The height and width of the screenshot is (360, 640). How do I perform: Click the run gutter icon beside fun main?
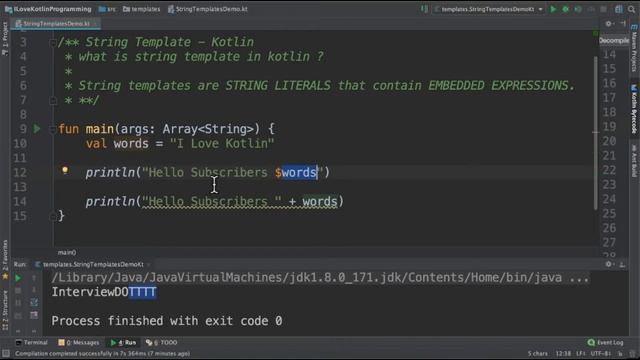pos(37,129)
